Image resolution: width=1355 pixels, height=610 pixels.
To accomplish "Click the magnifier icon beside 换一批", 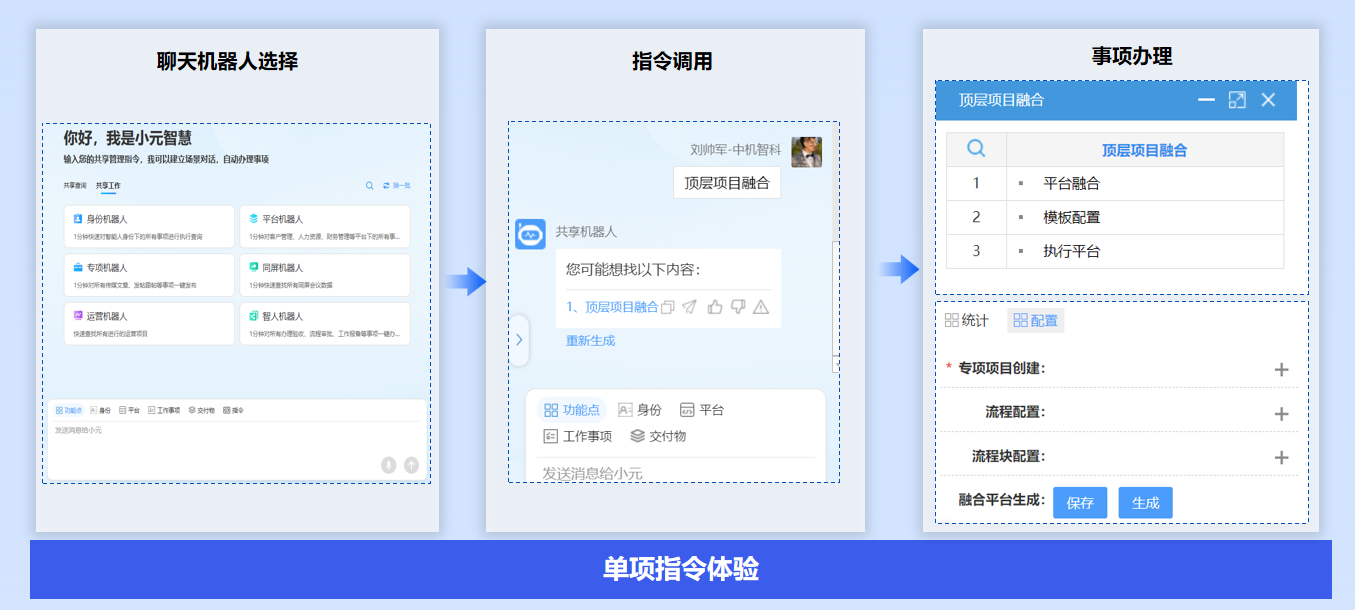I will click(x=370, y=185).
